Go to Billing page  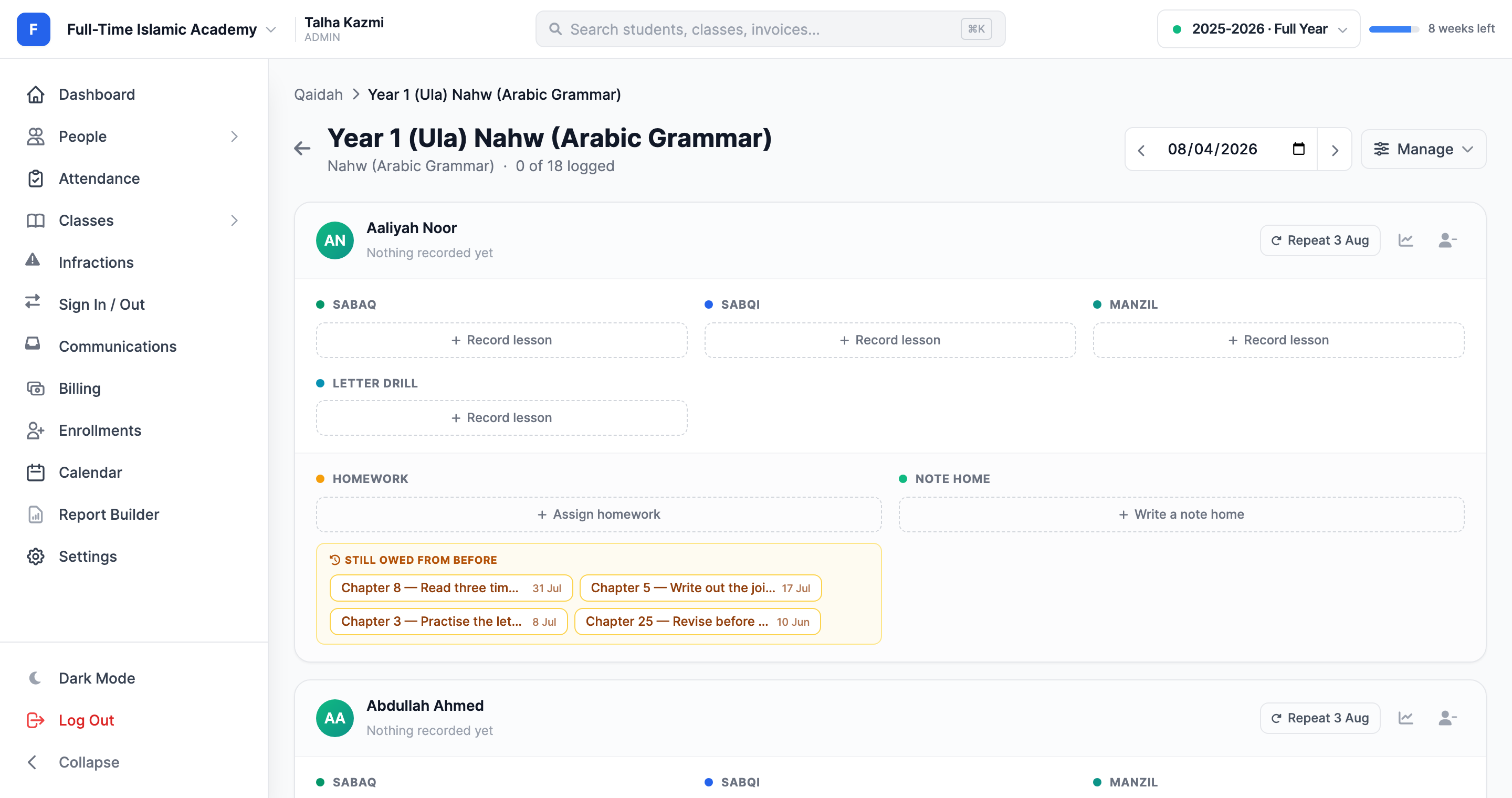[80, 388]
